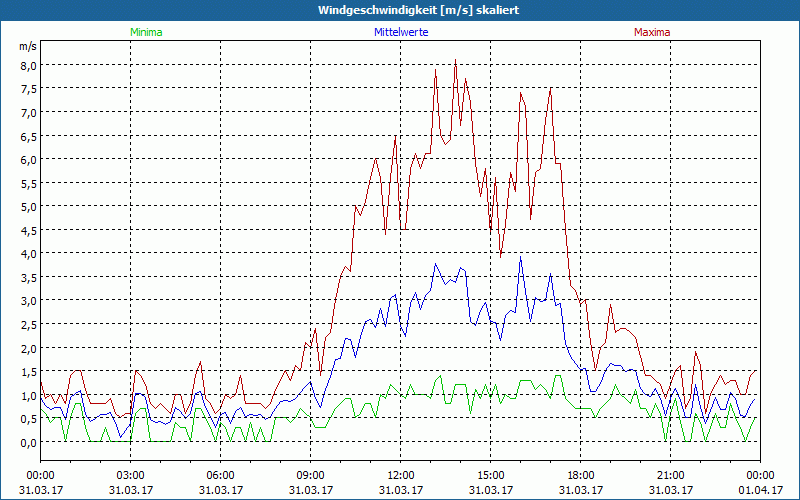Click the 3,5 y-axis value
Viewport: 800px width, 500px height.
click(29, 278)
